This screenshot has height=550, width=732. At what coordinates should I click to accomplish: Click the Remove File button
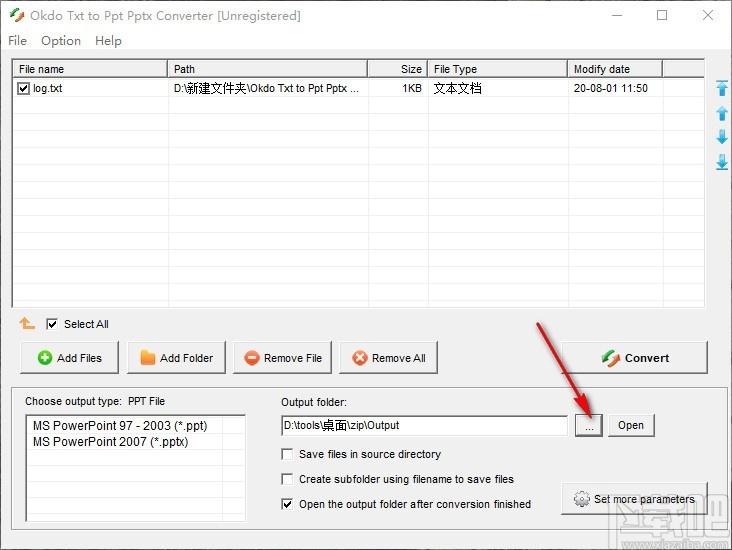point(282,358)
